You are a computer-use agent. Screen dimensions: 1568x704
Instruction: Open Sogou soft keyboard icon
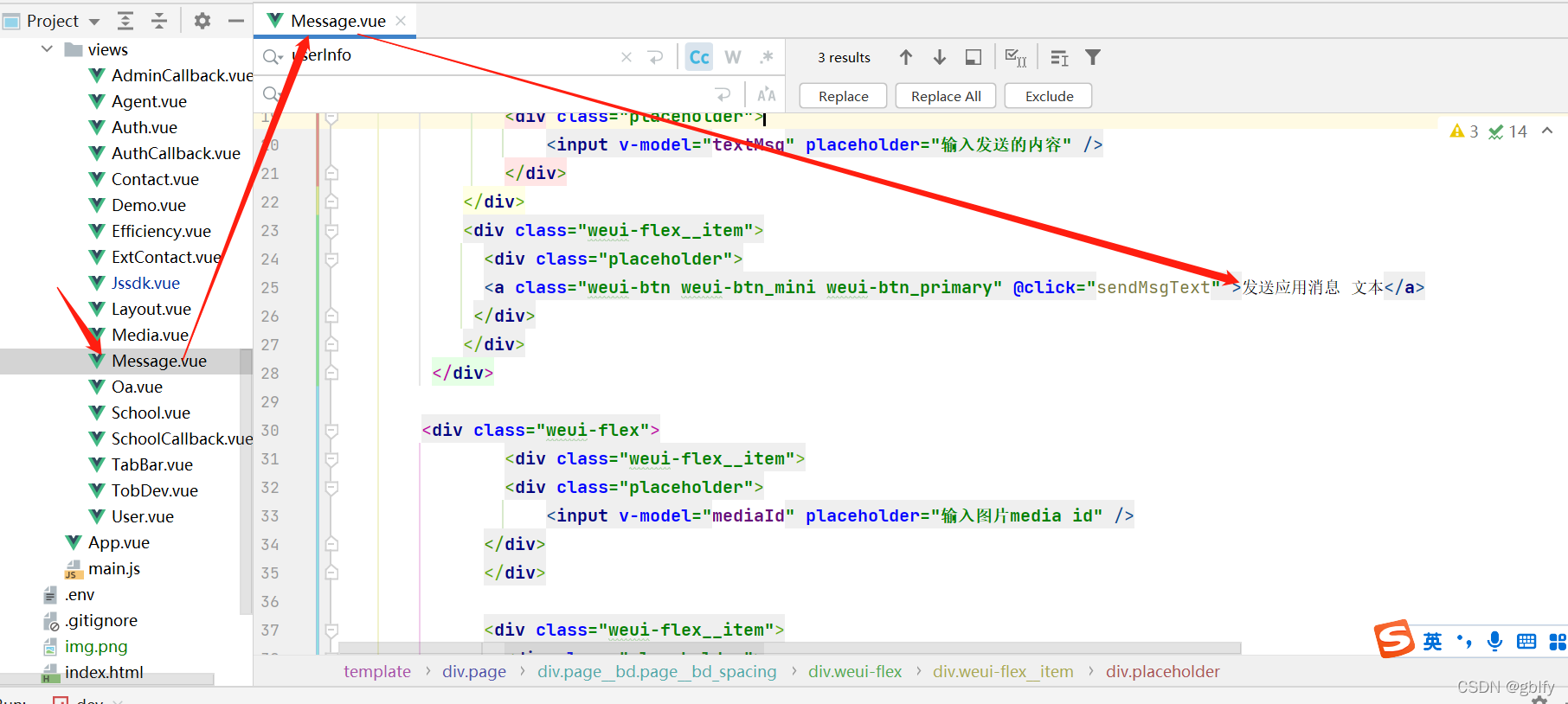point(1526,641)
